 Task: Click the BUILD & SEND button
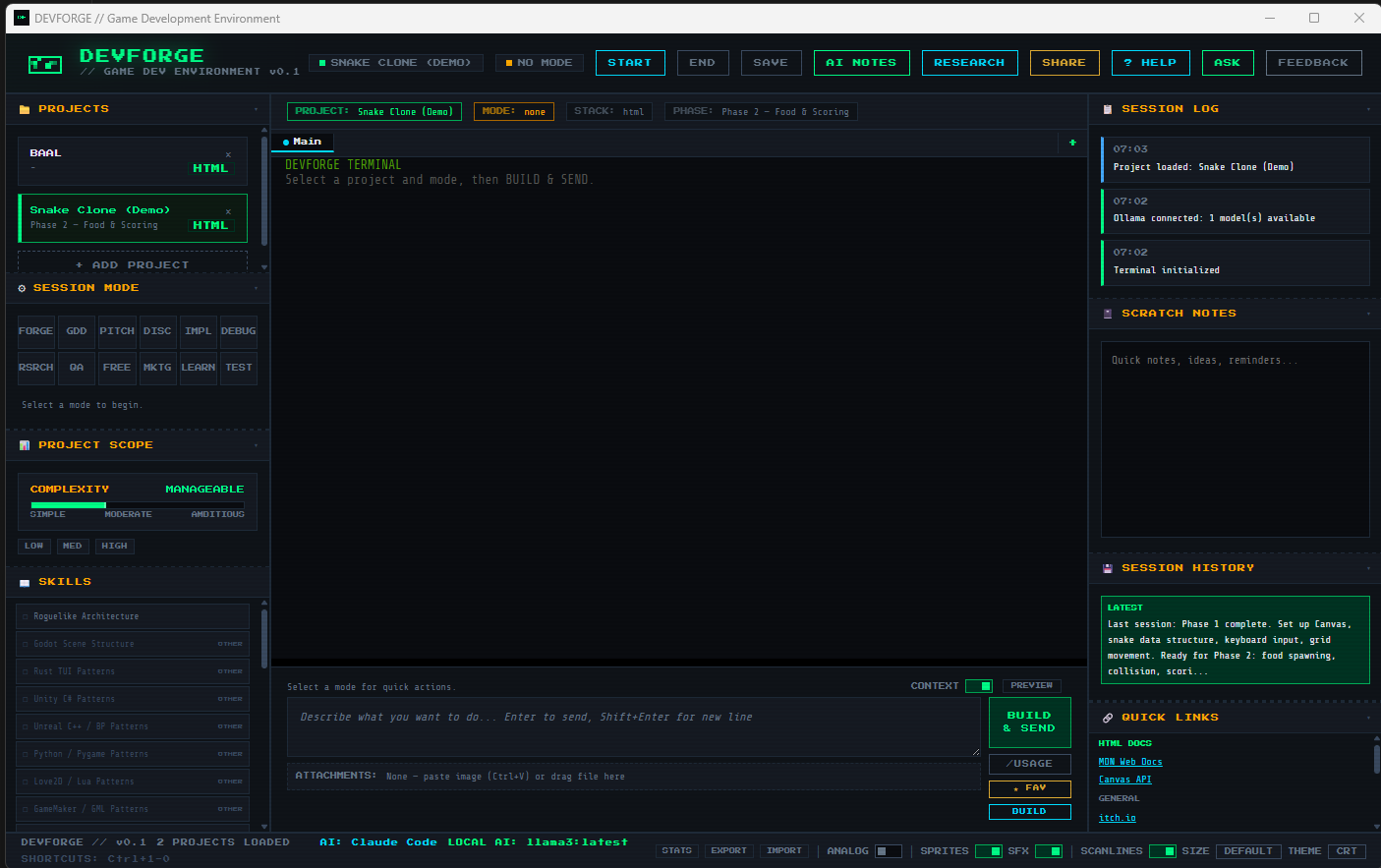(1029, 723)
